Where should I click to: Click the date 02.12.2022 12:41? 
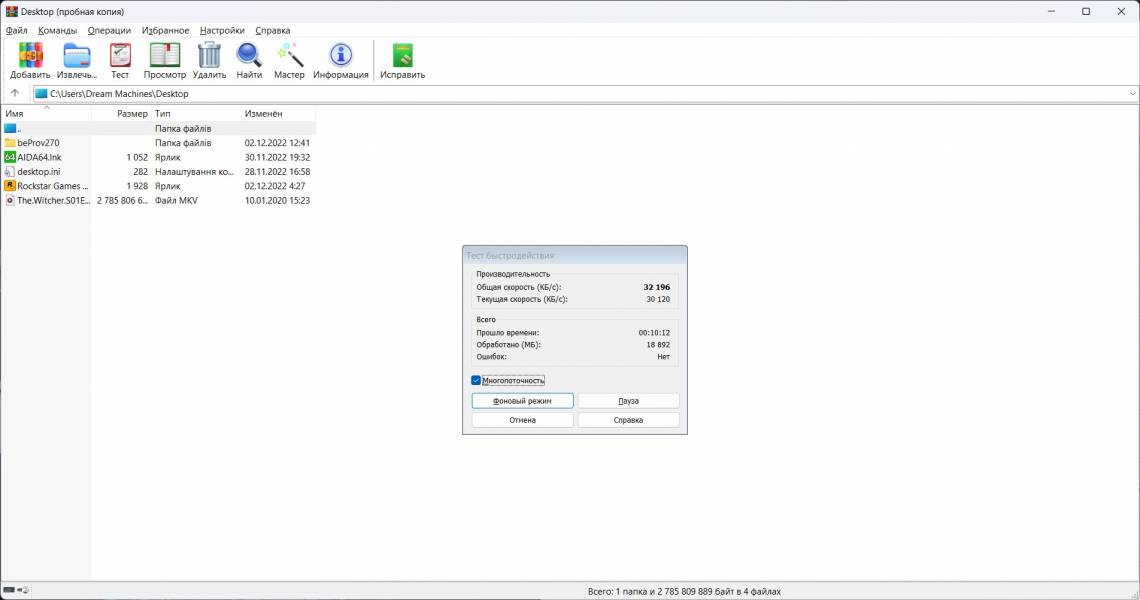[277, 143]
